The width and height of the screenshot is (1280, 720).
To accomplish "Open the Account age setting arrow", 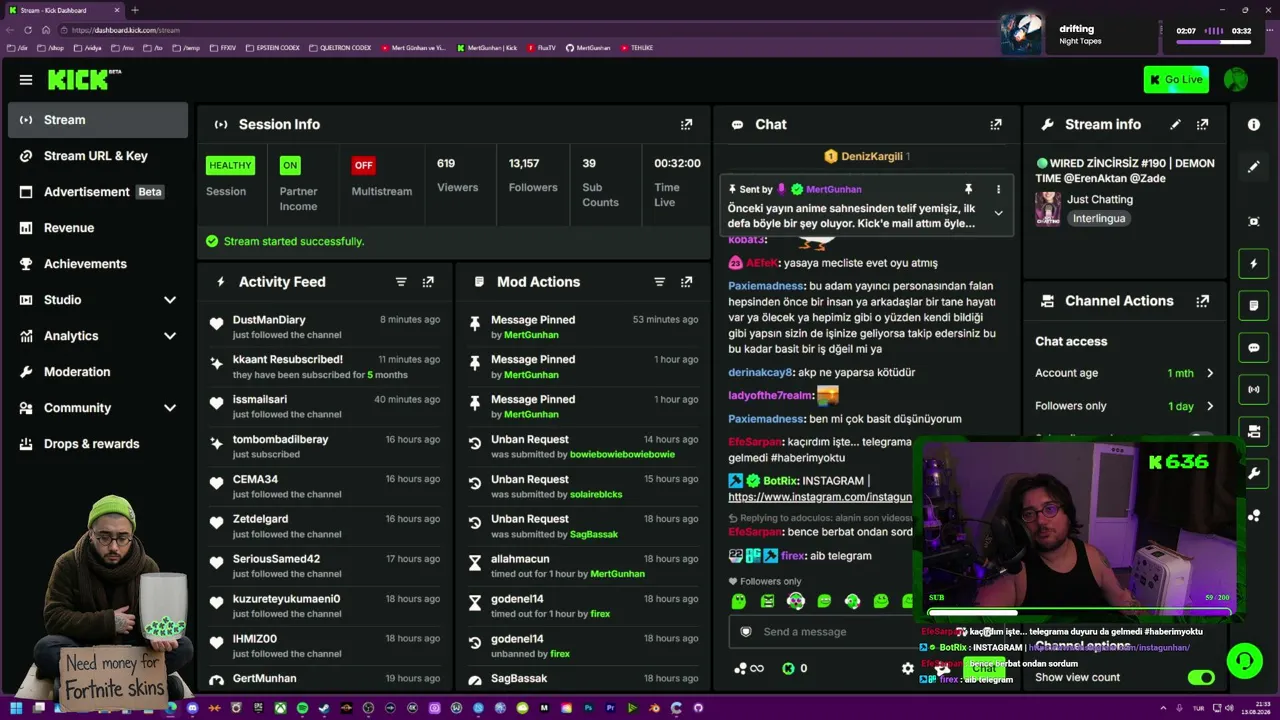I will pos(1210,373).
